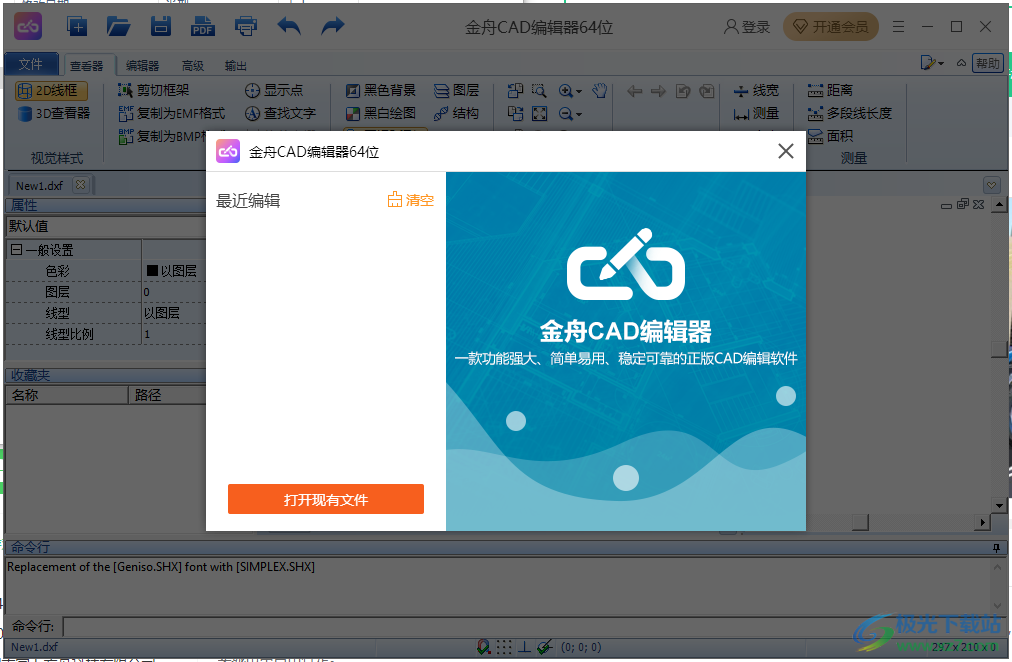Choose the 剪切框架 tool
The image size is (1012, 662).
[154, 90]
